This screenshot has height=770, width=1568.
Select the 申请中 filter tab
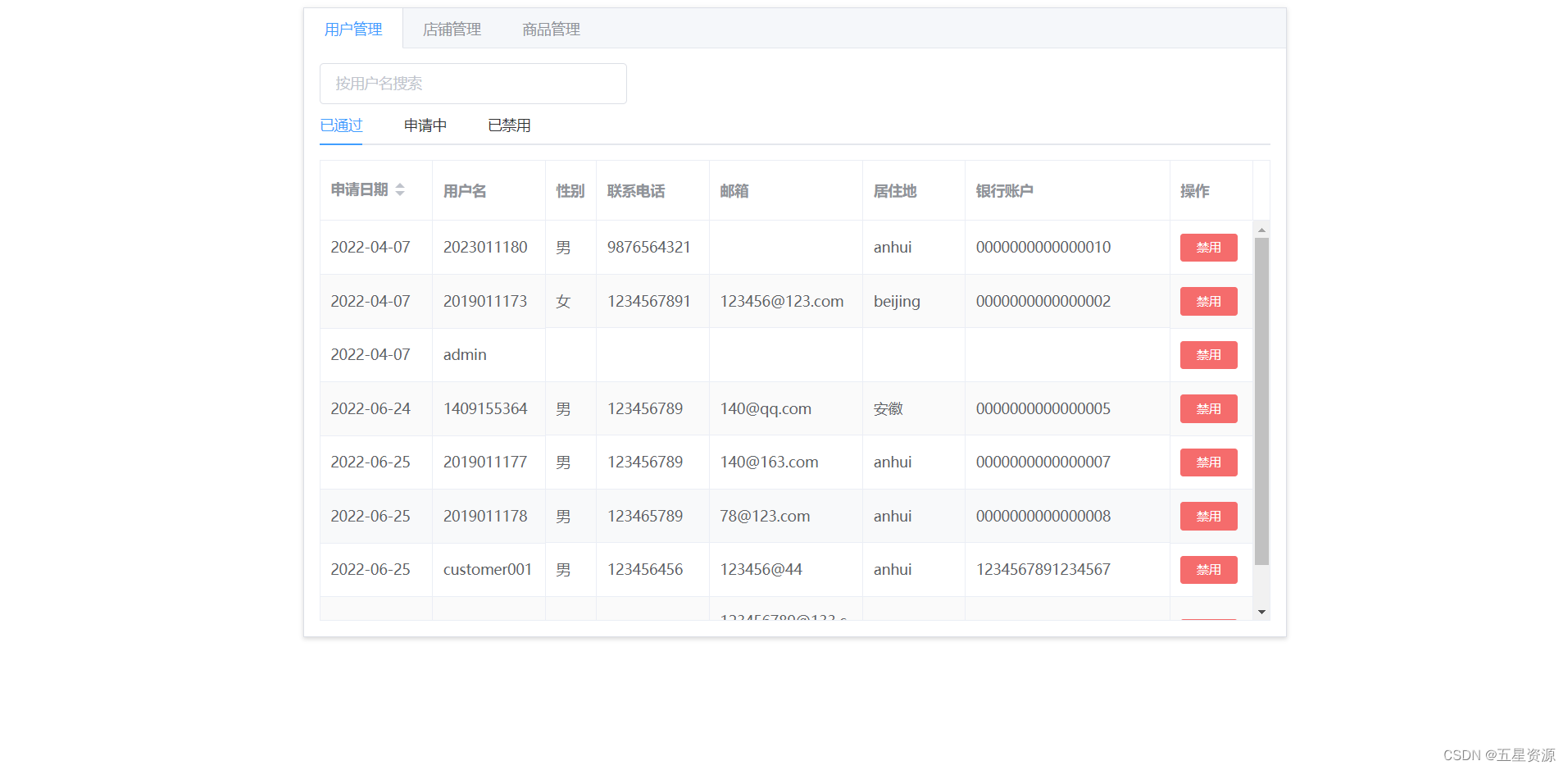coord(424,125)
